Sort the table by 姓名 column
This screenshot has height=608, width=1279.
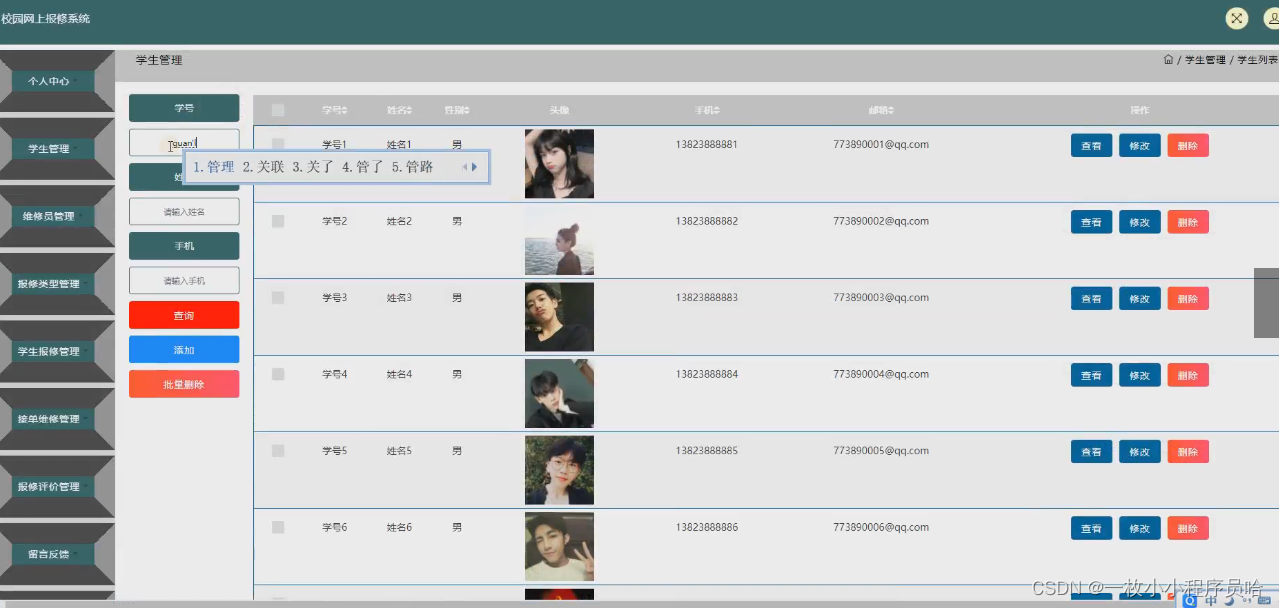(x=399, y=110)
